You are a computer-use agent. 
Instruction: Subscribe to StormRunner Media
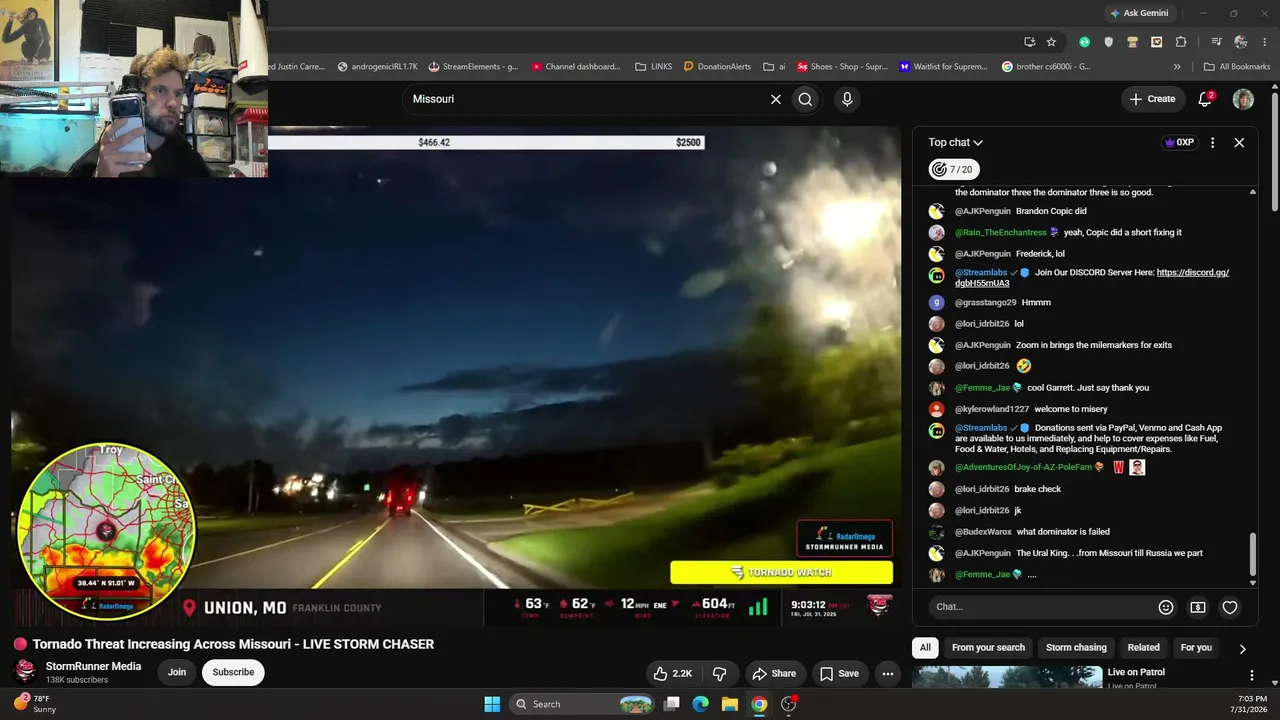(233, 673)
